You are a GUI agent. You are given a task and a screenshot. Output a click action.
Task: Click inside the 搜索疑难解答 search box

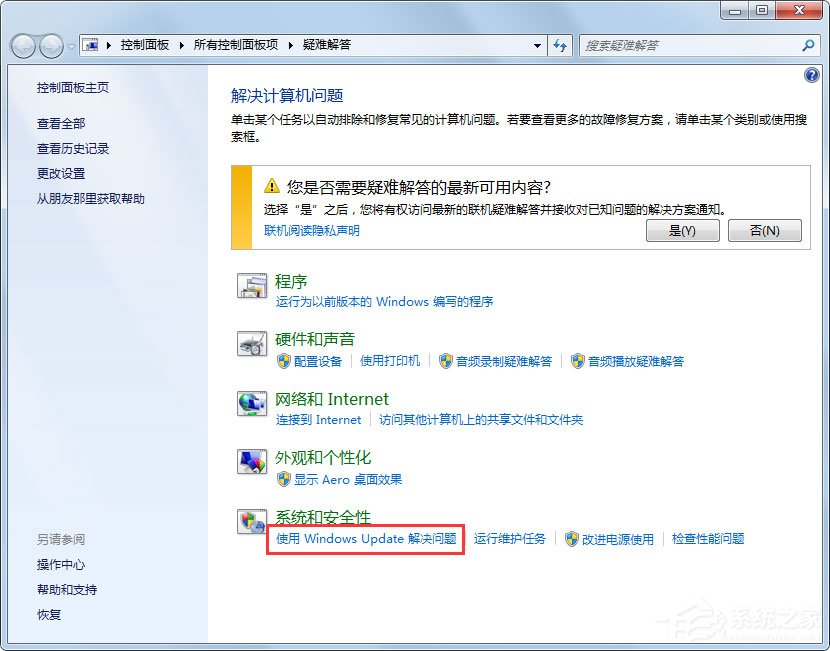click(x=690, y=45)
